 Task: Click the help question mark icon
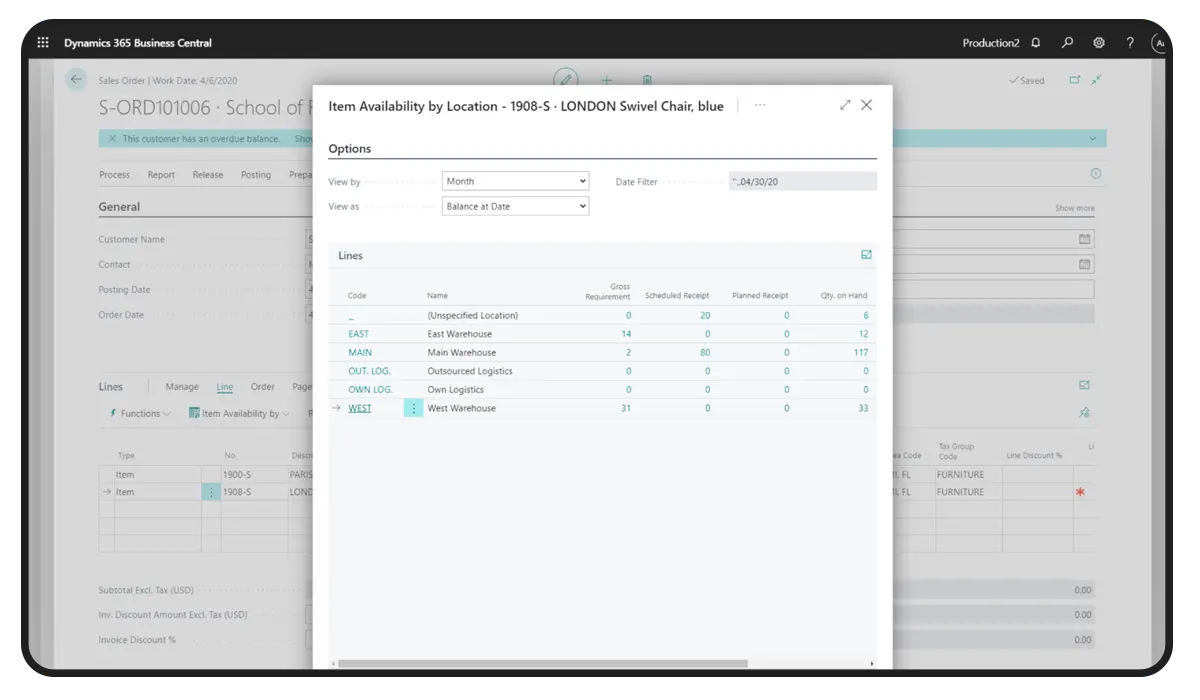[x=1130, y=43]
